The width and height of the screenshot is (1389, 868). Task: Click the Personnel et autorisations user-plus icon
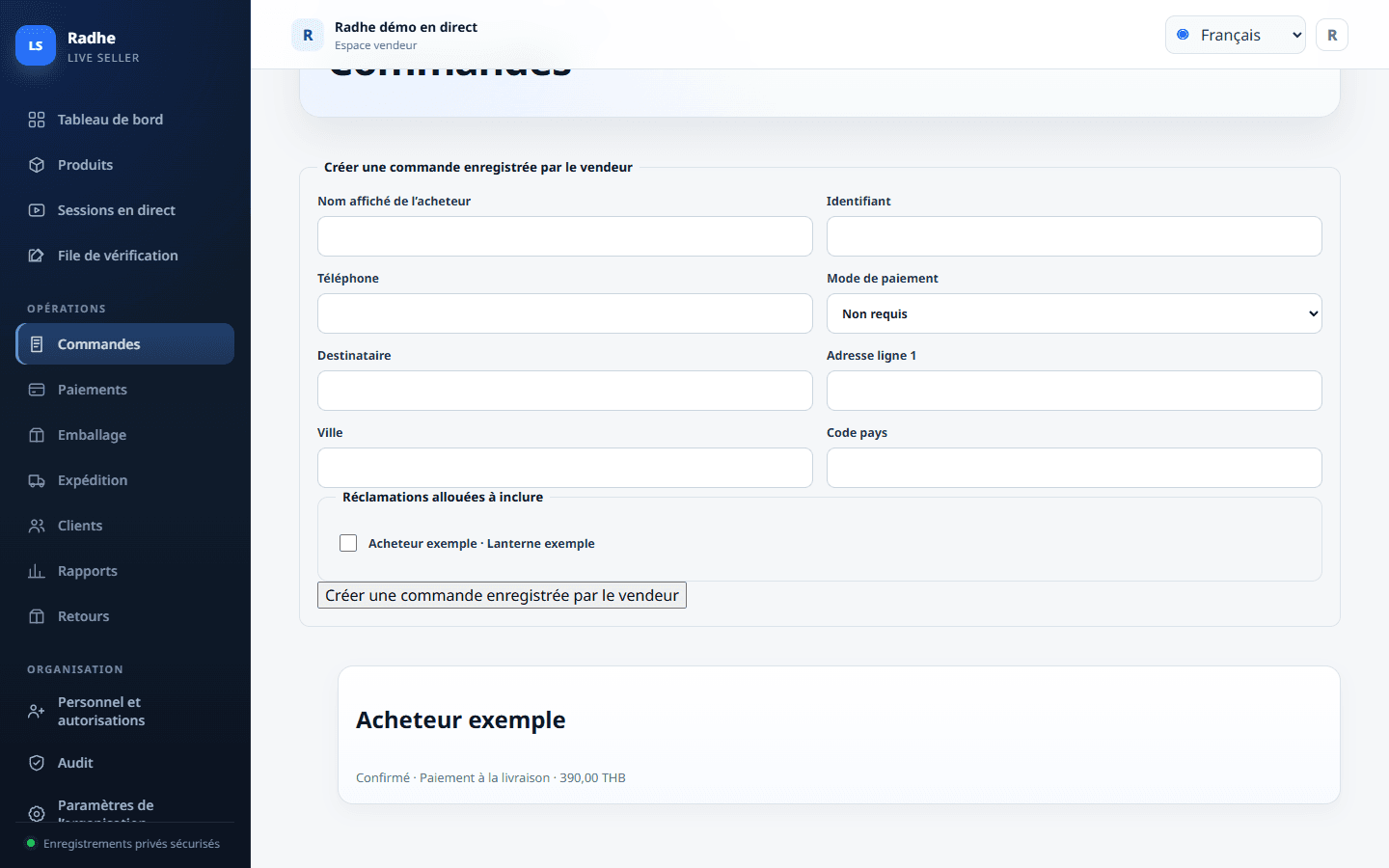pyautogui.click(x=37, y=712)
